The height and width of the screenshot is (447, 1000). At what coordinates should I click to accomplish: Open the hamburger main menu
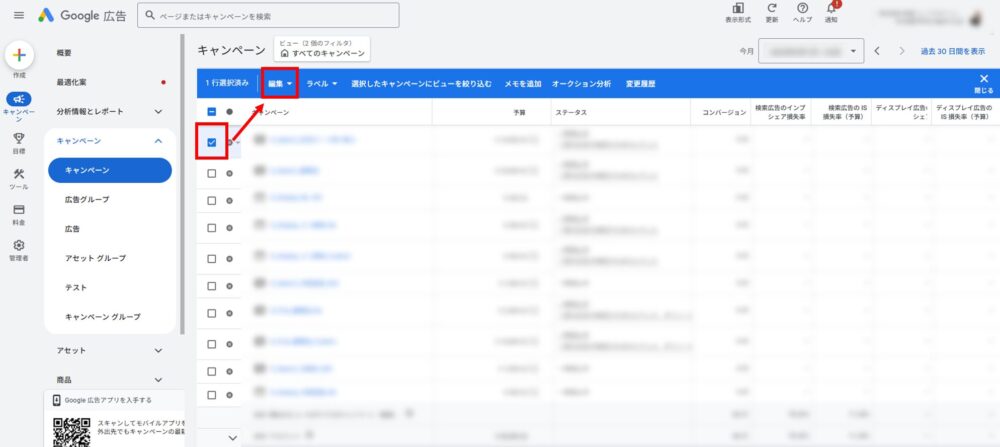18,15
